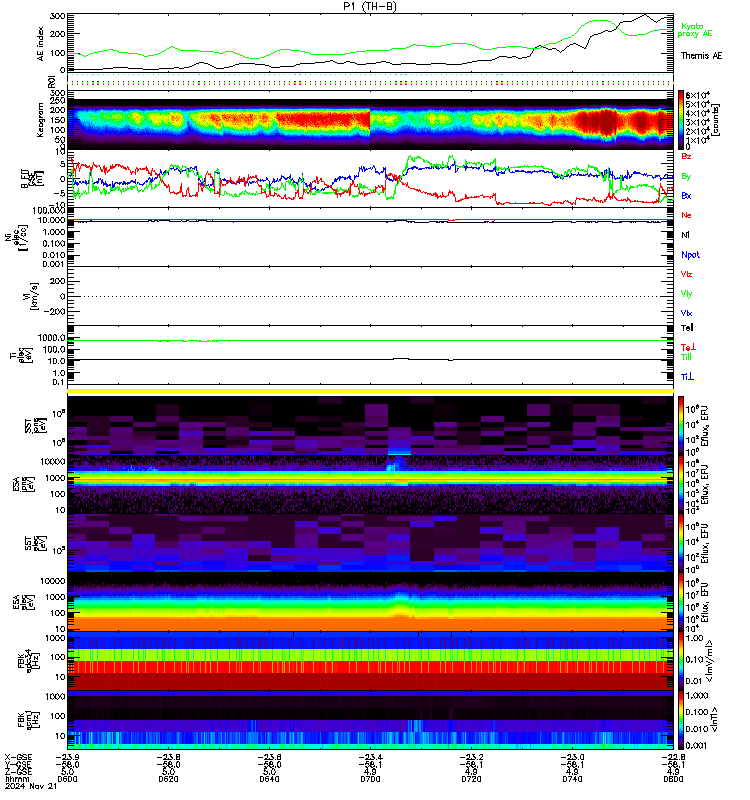The height and width of the screenshot is (800, 750).
Task: Click the green By legend label
Action: [686, 177]
